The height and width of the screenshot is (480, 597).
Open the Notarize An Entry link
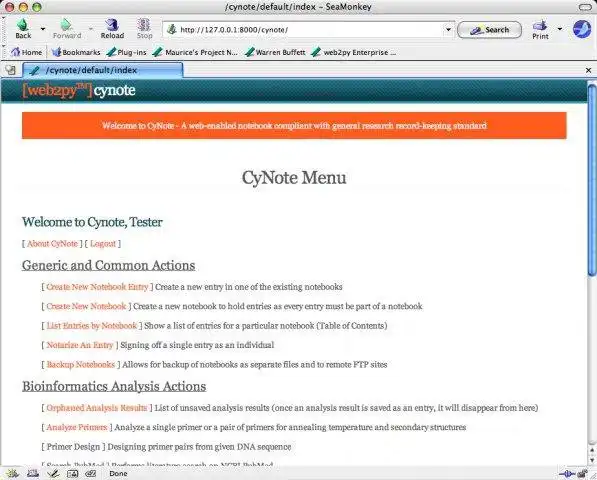[80, 345]
